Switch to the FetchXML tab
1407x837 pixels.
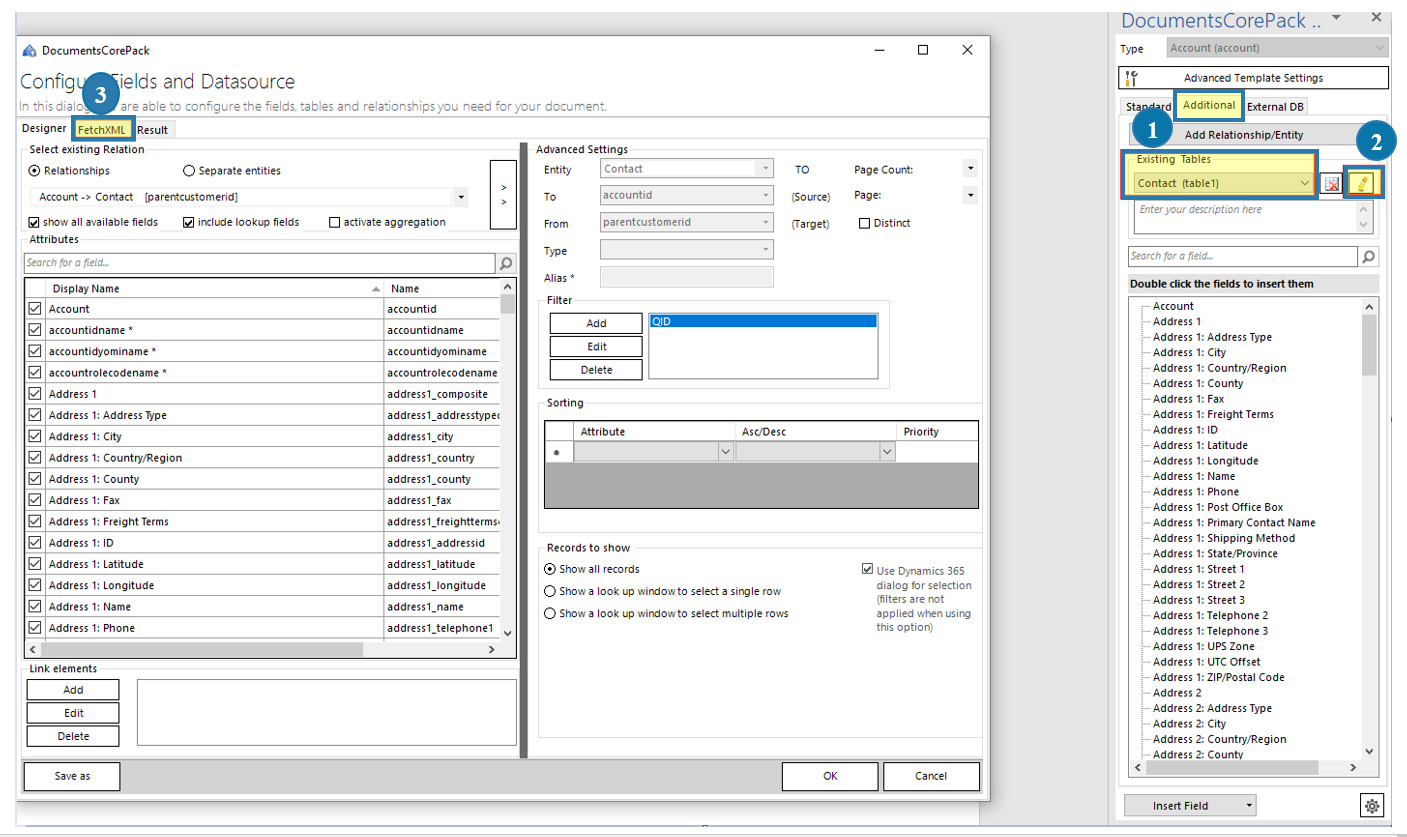click(102, 129)
